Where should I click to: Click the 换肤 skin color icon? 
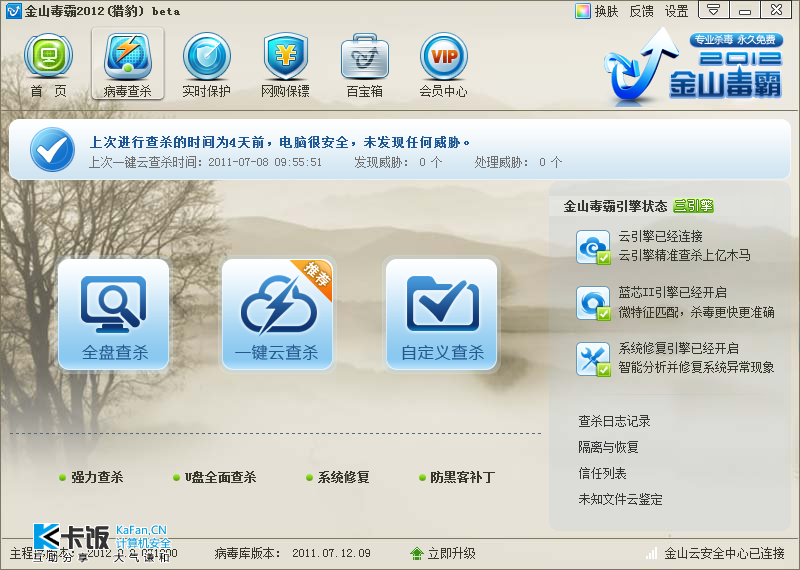[582, 11]
